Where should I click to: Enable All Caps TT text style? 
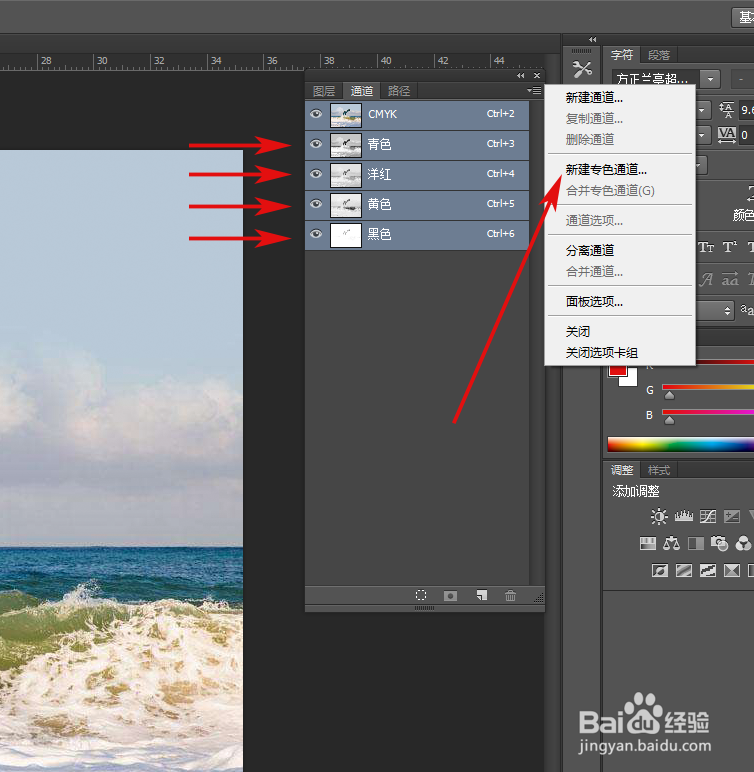coord(706,247)
